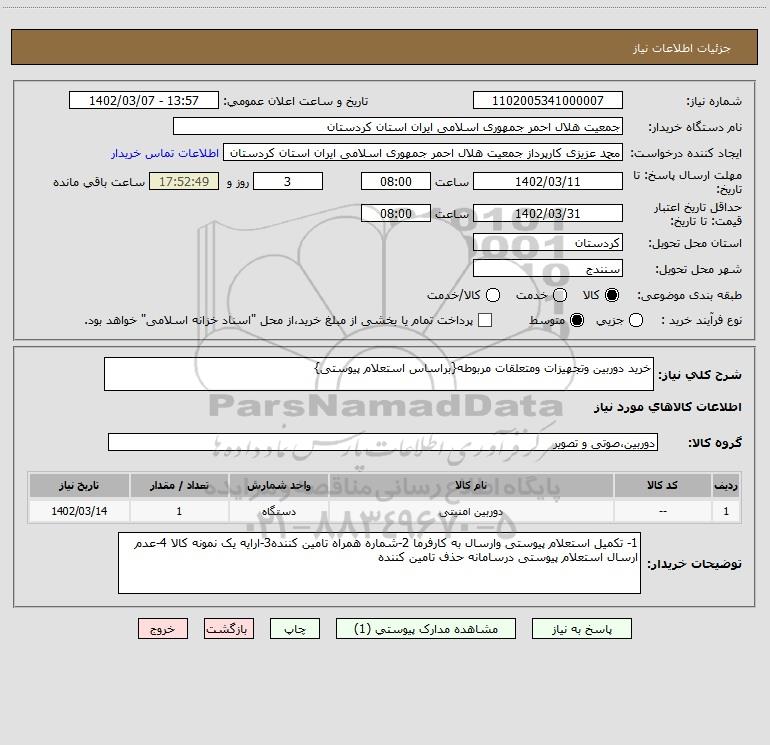Select the کالا/خدمت radio button

coord(493,295)
